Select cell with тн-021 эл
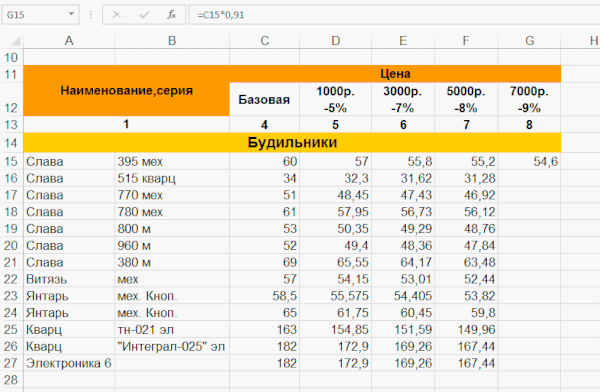 pos(172,329)
